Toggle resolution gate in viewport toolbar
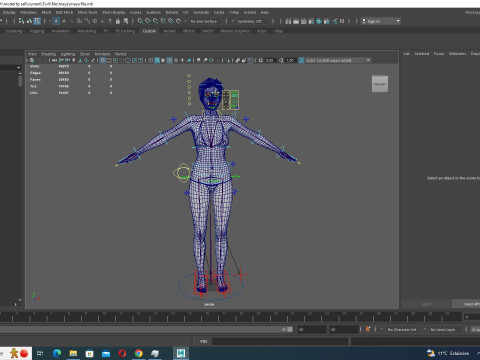This screenshot has height=360, width=480. [x=115, y=60]
